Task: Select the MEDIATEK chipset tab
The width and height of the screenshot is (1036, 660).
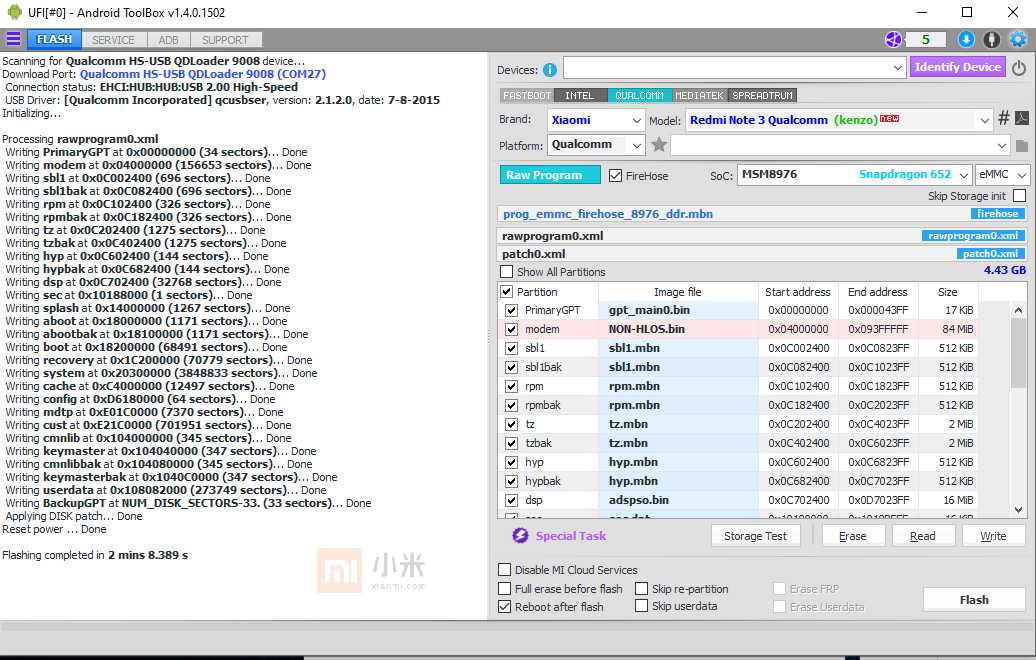Action: coord(700,96)
